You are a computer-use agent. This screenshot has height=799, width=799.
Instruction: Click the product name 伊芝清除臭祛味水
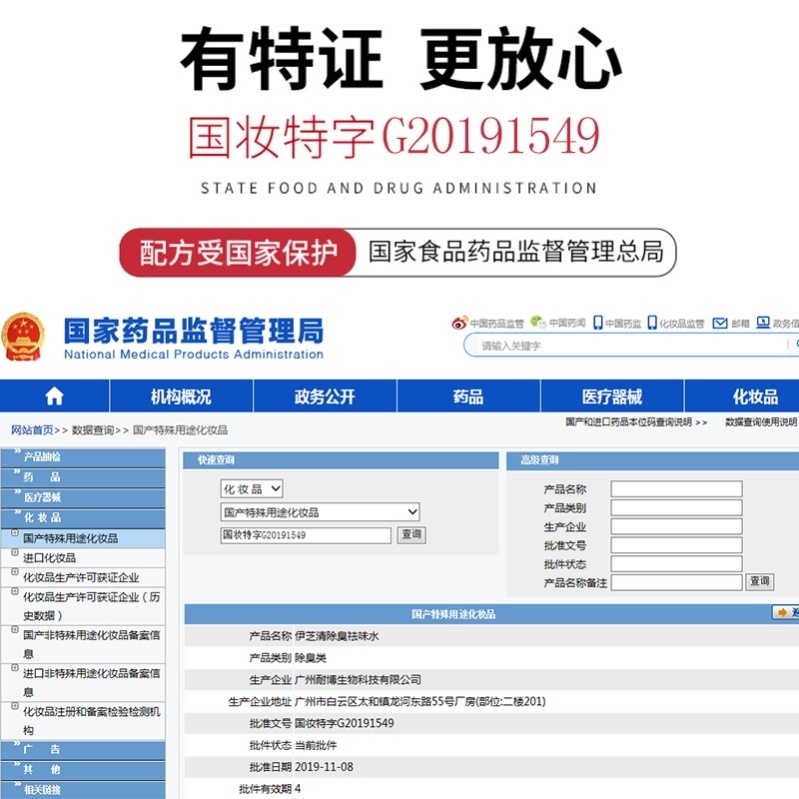[337, 636]
